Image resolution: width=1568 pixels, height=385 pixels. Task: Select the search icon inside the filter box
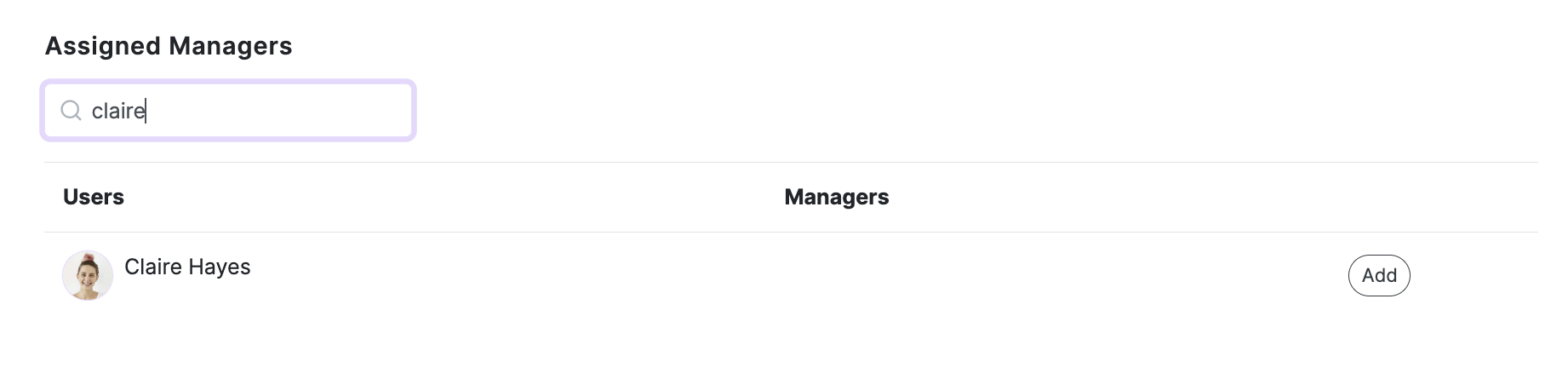coord(72,111)
